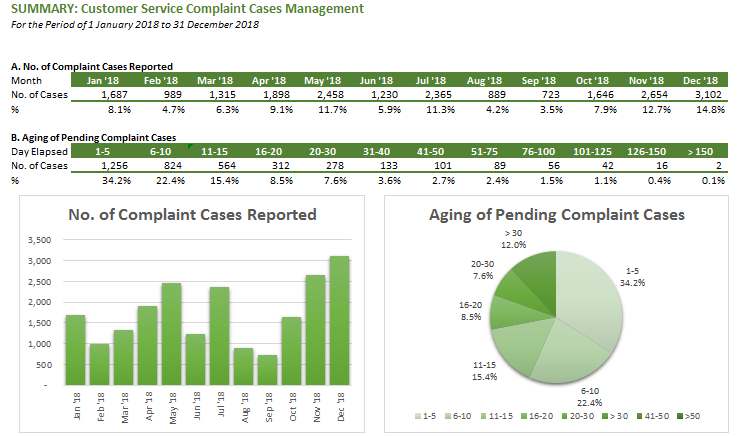This screenshot has width=738, height=436.
Task: Select the 11-15 pie slice
Action: (522, 346)
